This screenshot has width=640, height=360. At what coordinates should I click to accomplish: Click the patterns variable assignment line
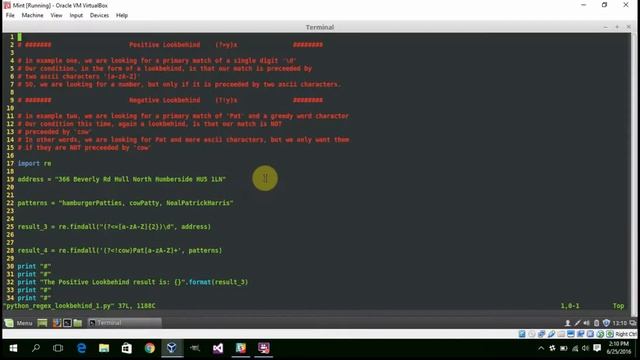point(125,203)
